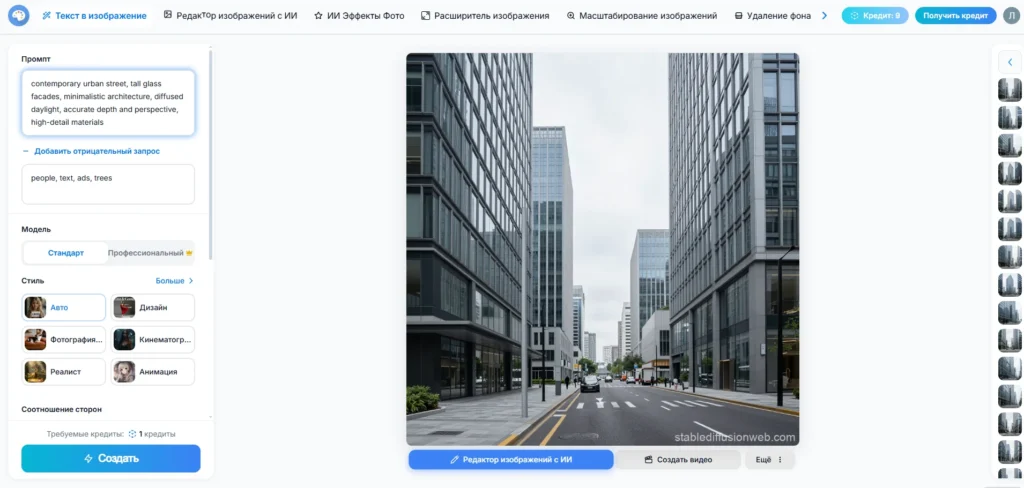Select the Профессиональный model option

click(151, 253)
